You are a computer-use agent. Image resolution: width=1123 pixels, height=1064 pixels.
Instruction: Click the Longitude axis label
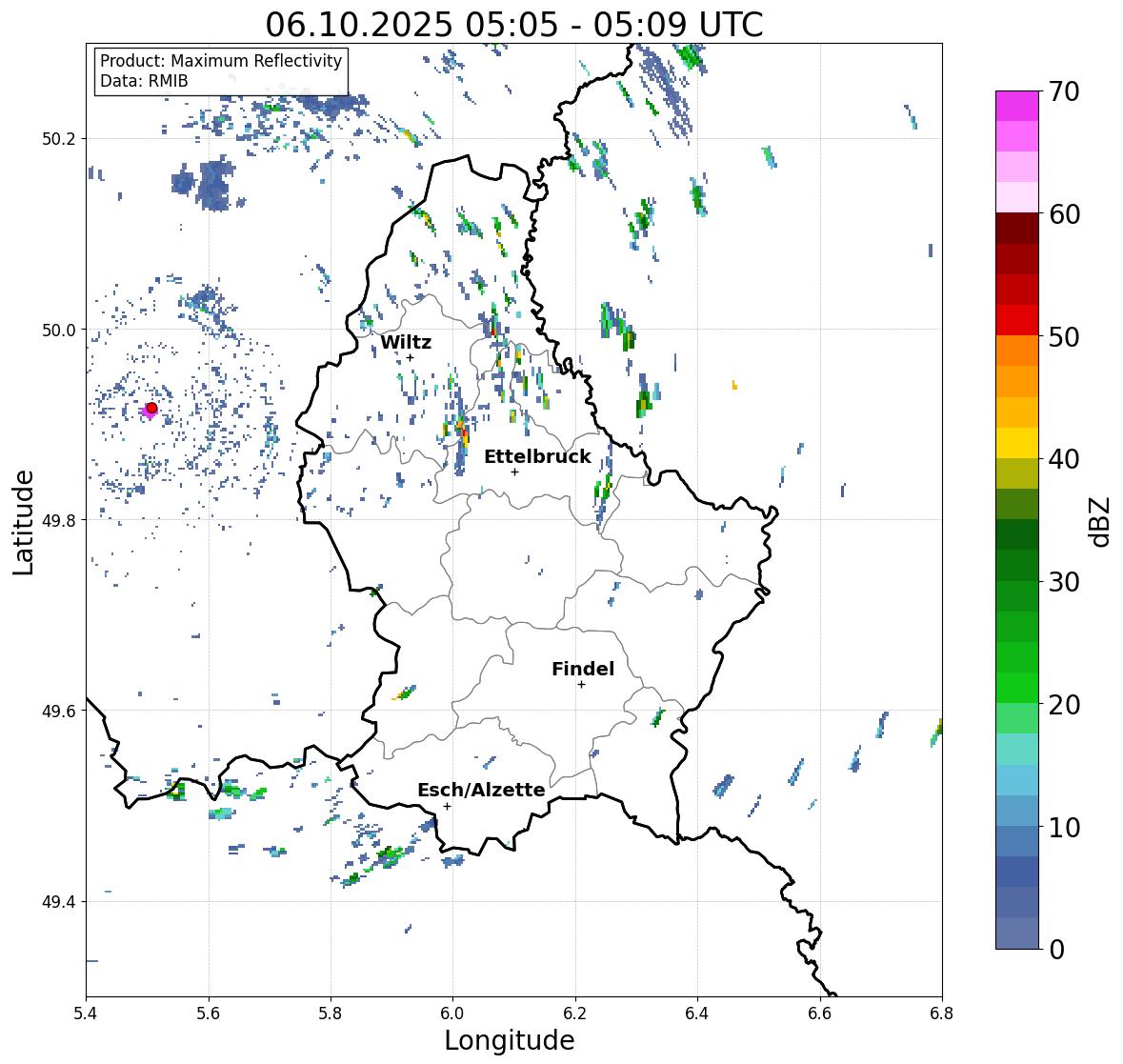click(510, 1040)
